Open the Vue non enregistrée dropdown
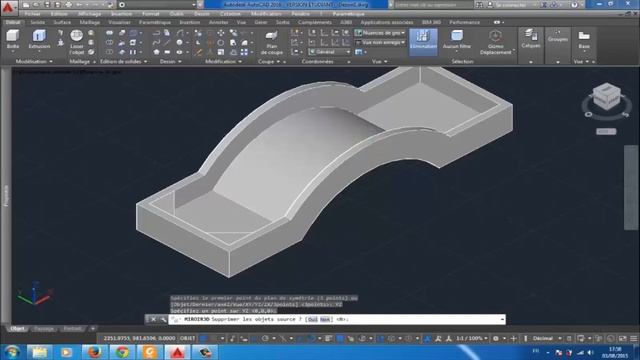The width and height of the screenshot is (640, 360). pyautogui.click(x=380, y=42)
